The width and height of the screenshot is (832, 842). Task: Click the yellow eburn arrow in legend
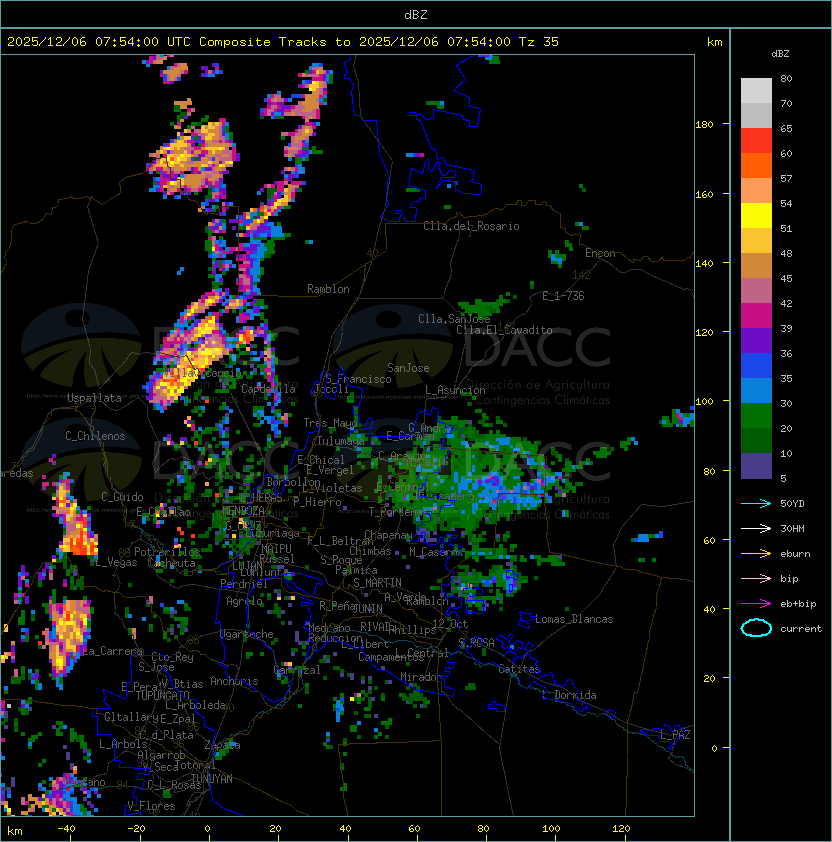pos(756,554)
